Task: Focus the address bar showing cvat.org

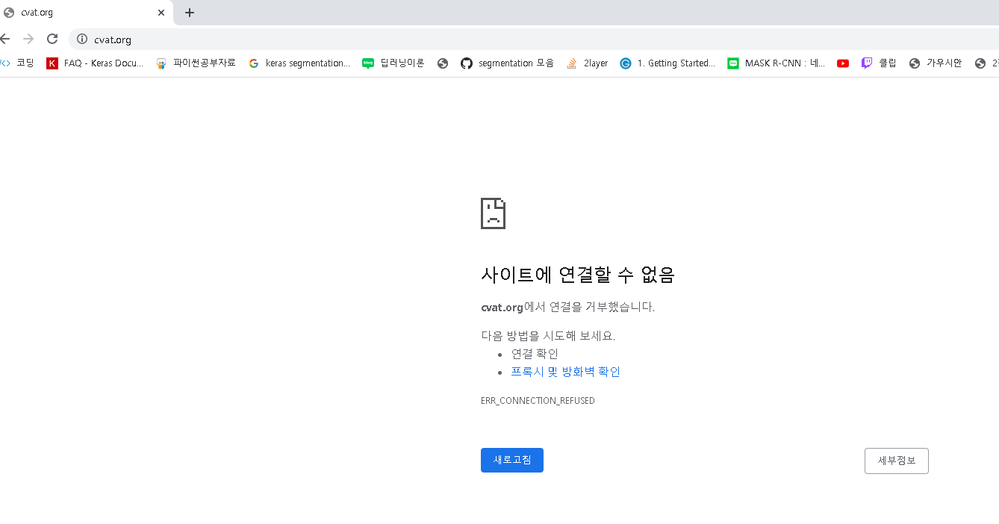Action: click(x=535, y=39)
